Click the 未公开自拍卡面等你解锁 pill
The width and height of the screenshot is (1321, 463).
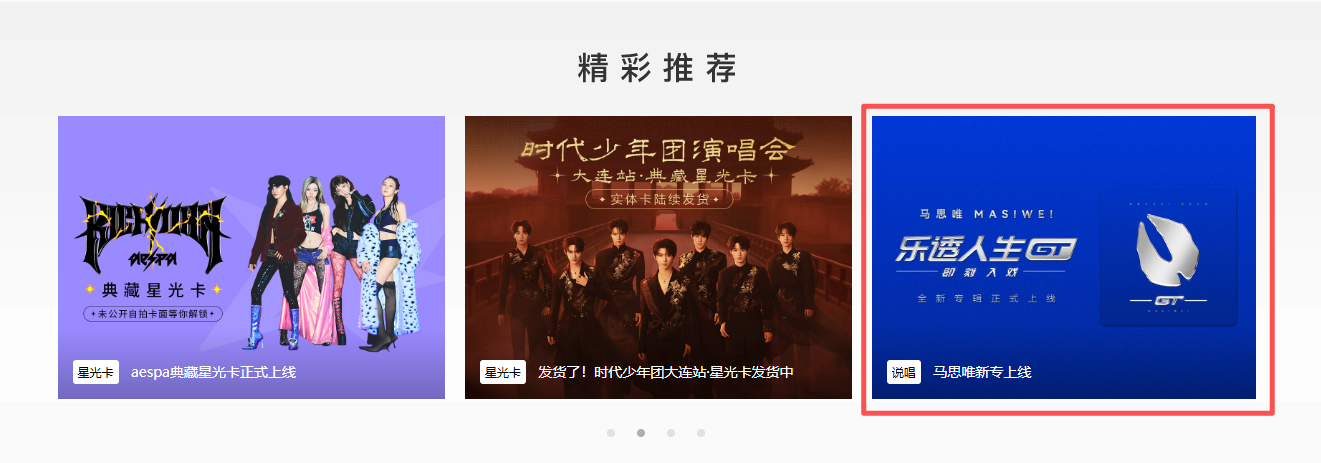(153, 314)
